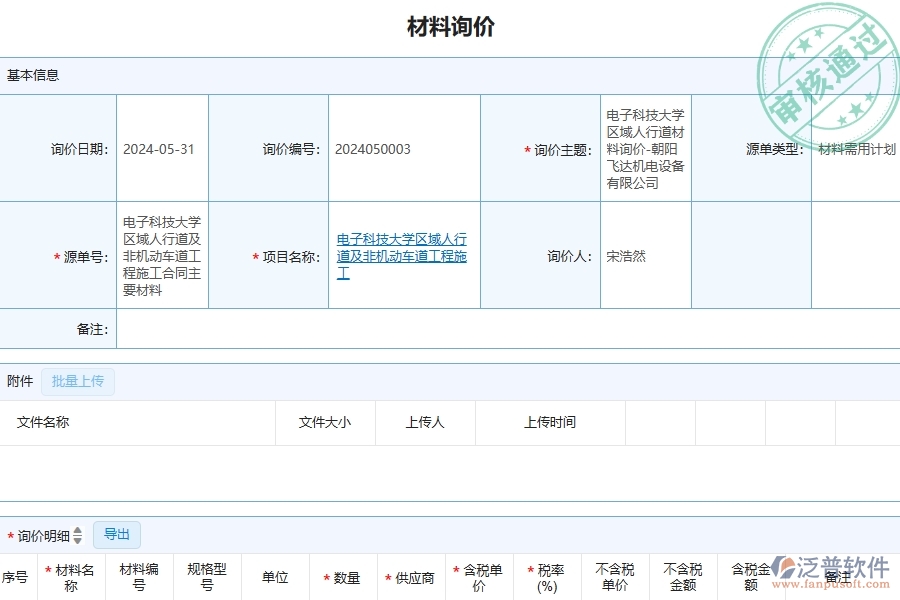Open the project 电子科技大学区域人行道及非机动车道工程施工 link

401,256
